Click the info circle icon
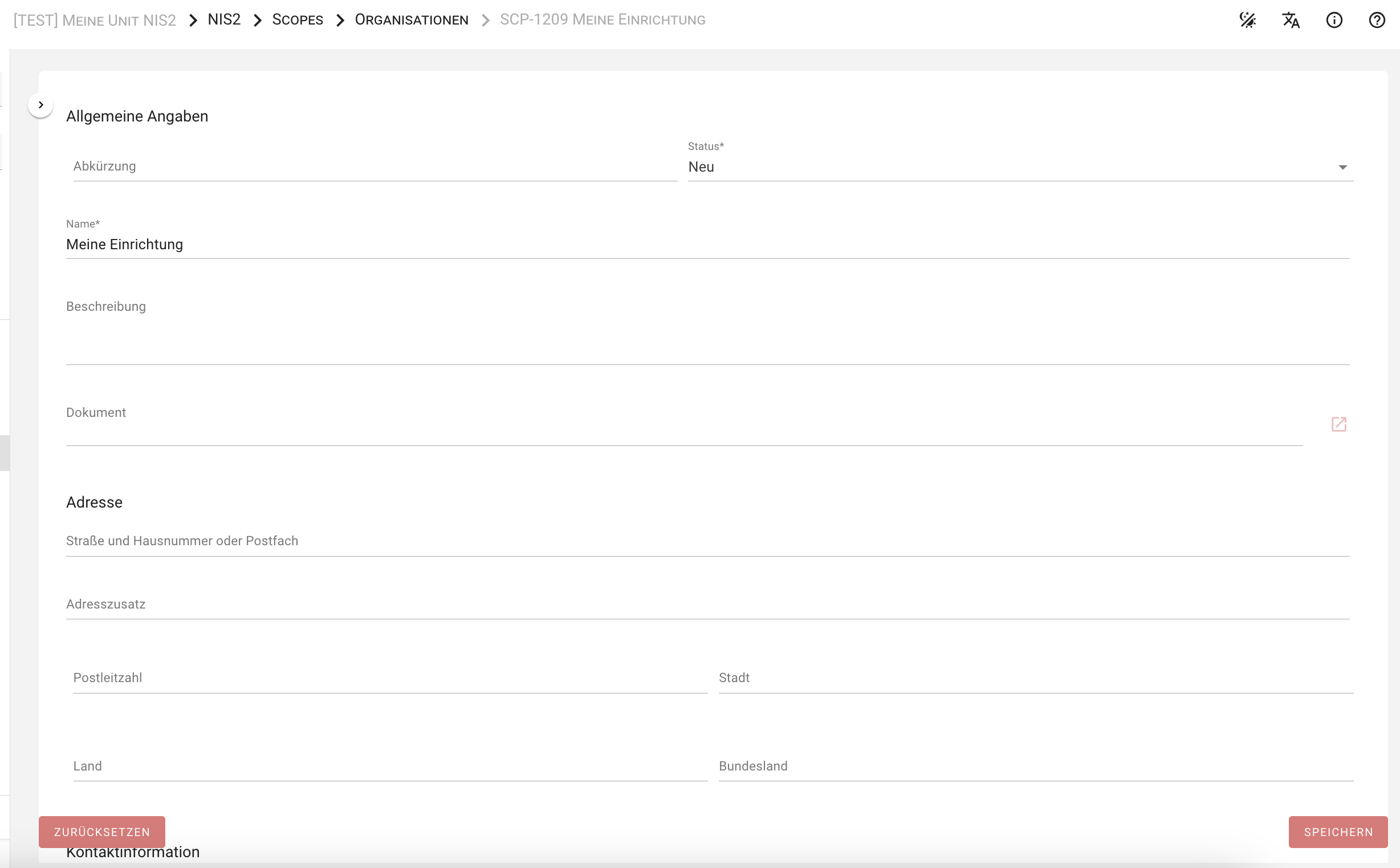The width and height of the screenshot is (1400, 868). coord(1334,20)
